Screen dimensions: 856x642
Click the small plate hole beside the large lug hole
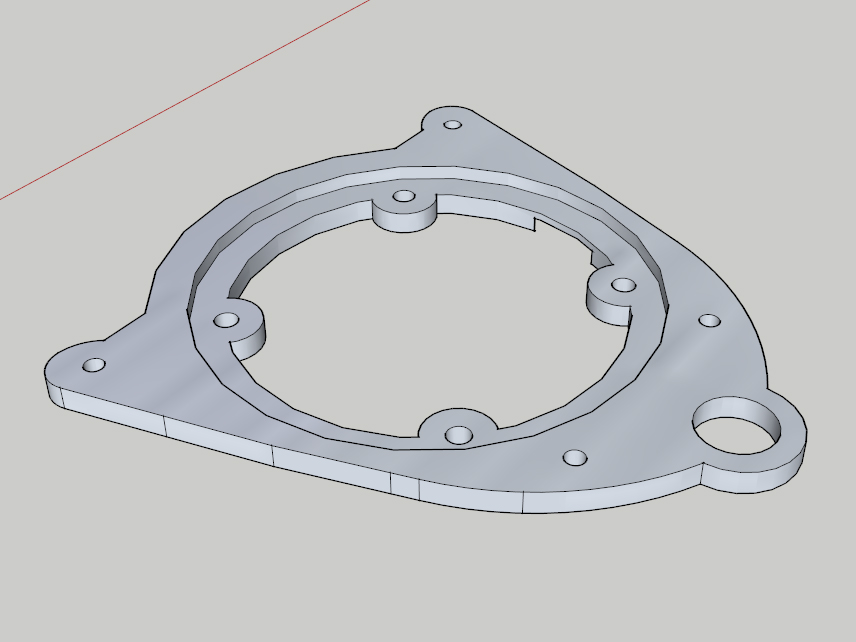pyautogui.click(x=574, y=457)
